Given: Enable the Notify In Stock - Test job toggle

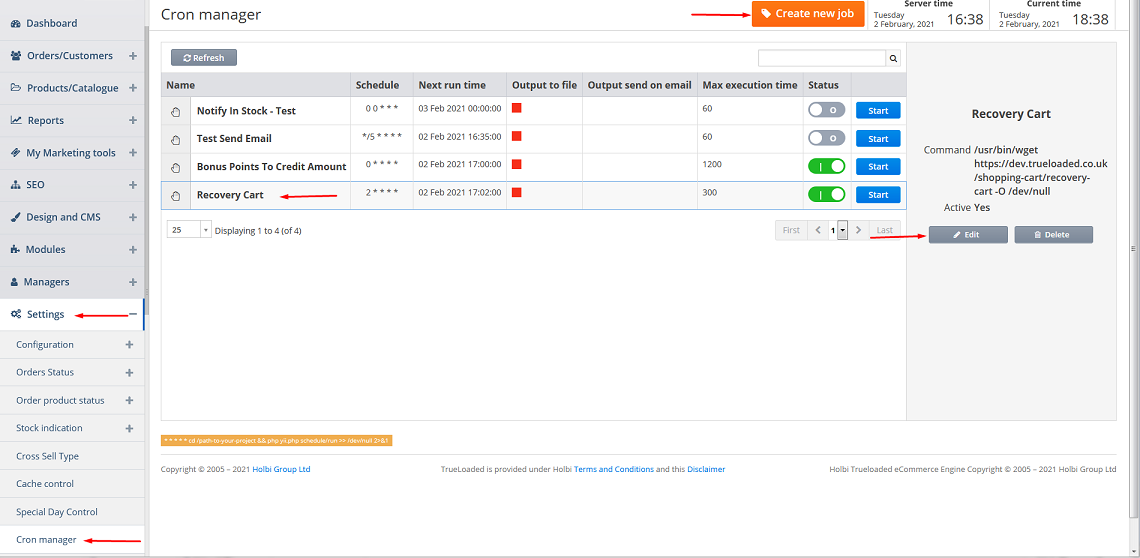Looking at the screenshot, I should coord(826,110).
